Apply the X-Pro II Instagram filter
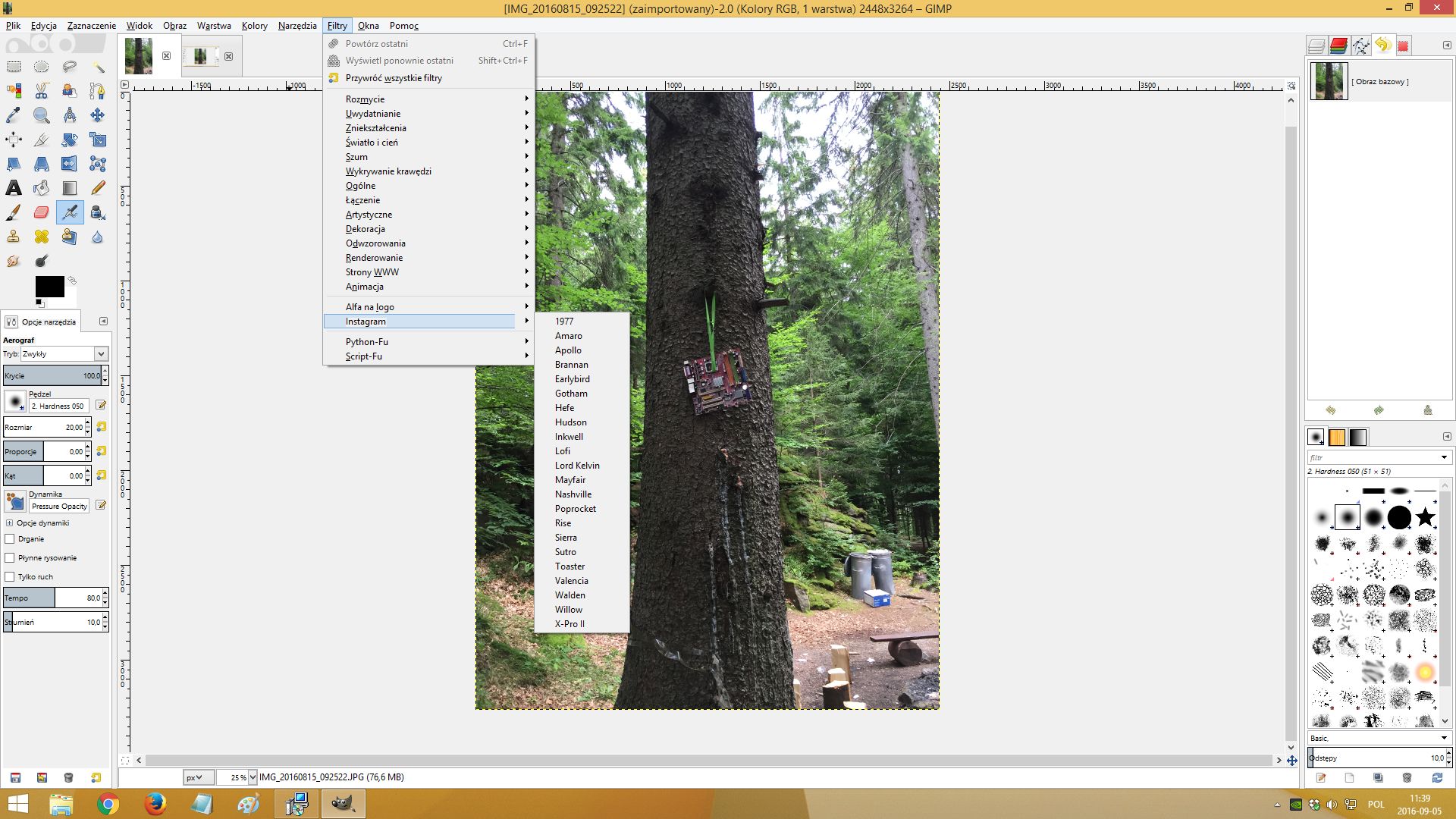 pyautogui.click(x=582, y=624)
